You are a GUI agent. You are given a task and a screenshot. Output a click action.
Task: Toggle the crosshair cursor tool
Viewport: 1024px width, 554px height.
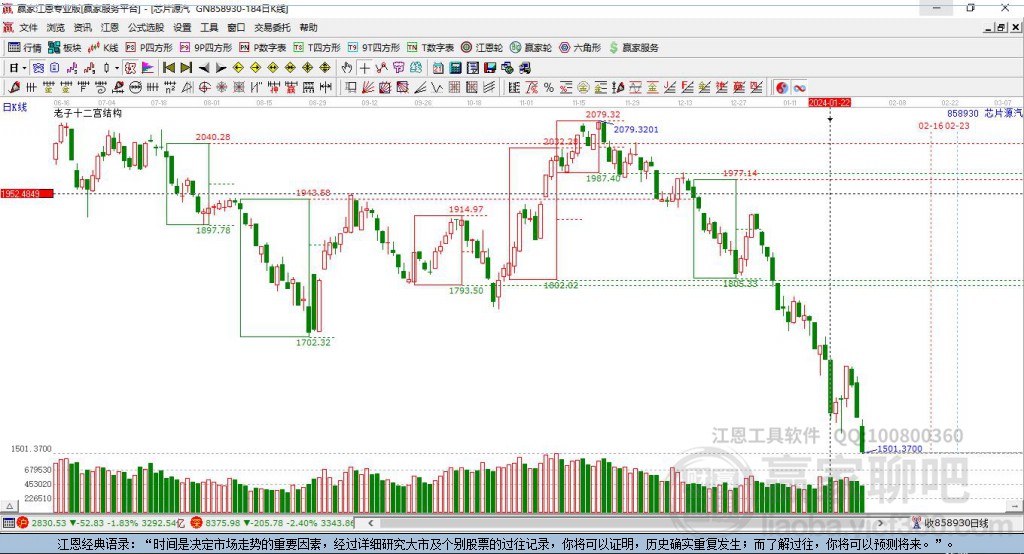364,68
